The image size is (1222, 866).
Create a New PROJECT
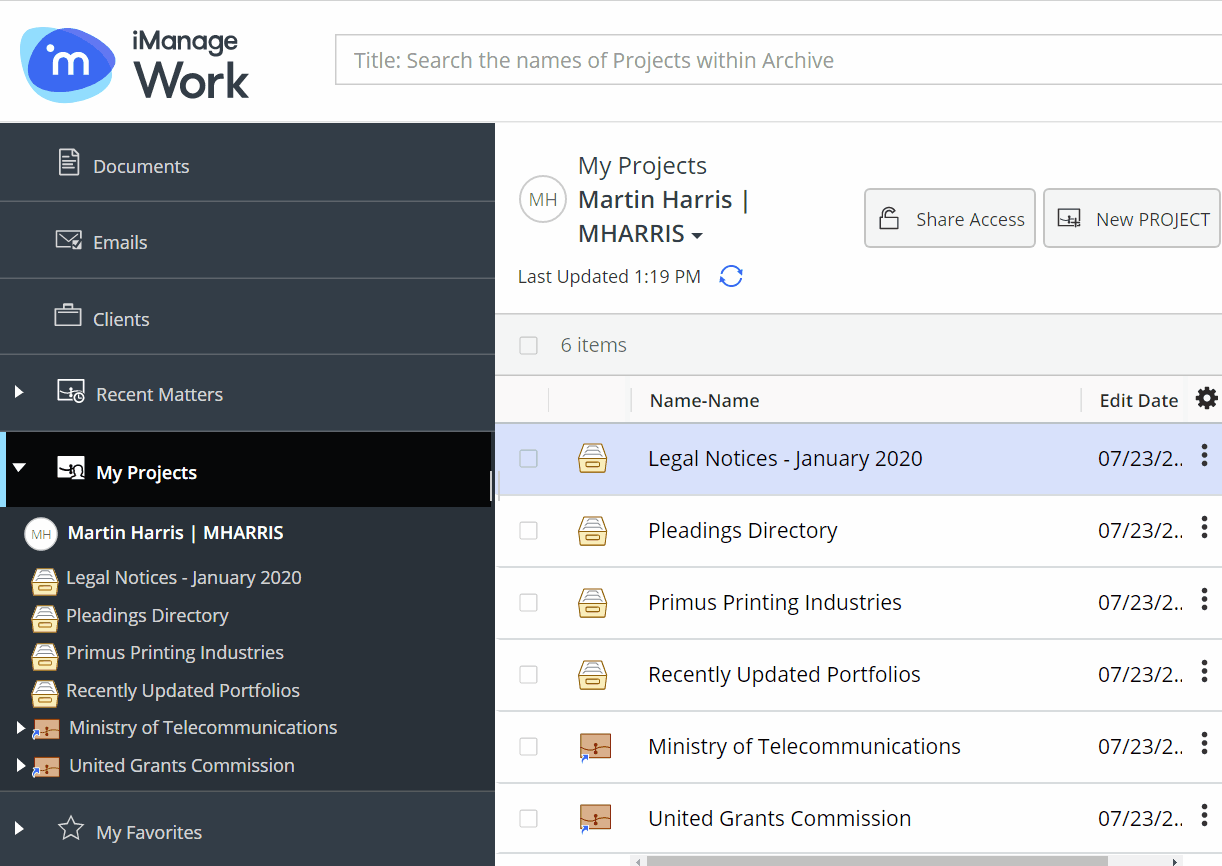pos(1132,219)
